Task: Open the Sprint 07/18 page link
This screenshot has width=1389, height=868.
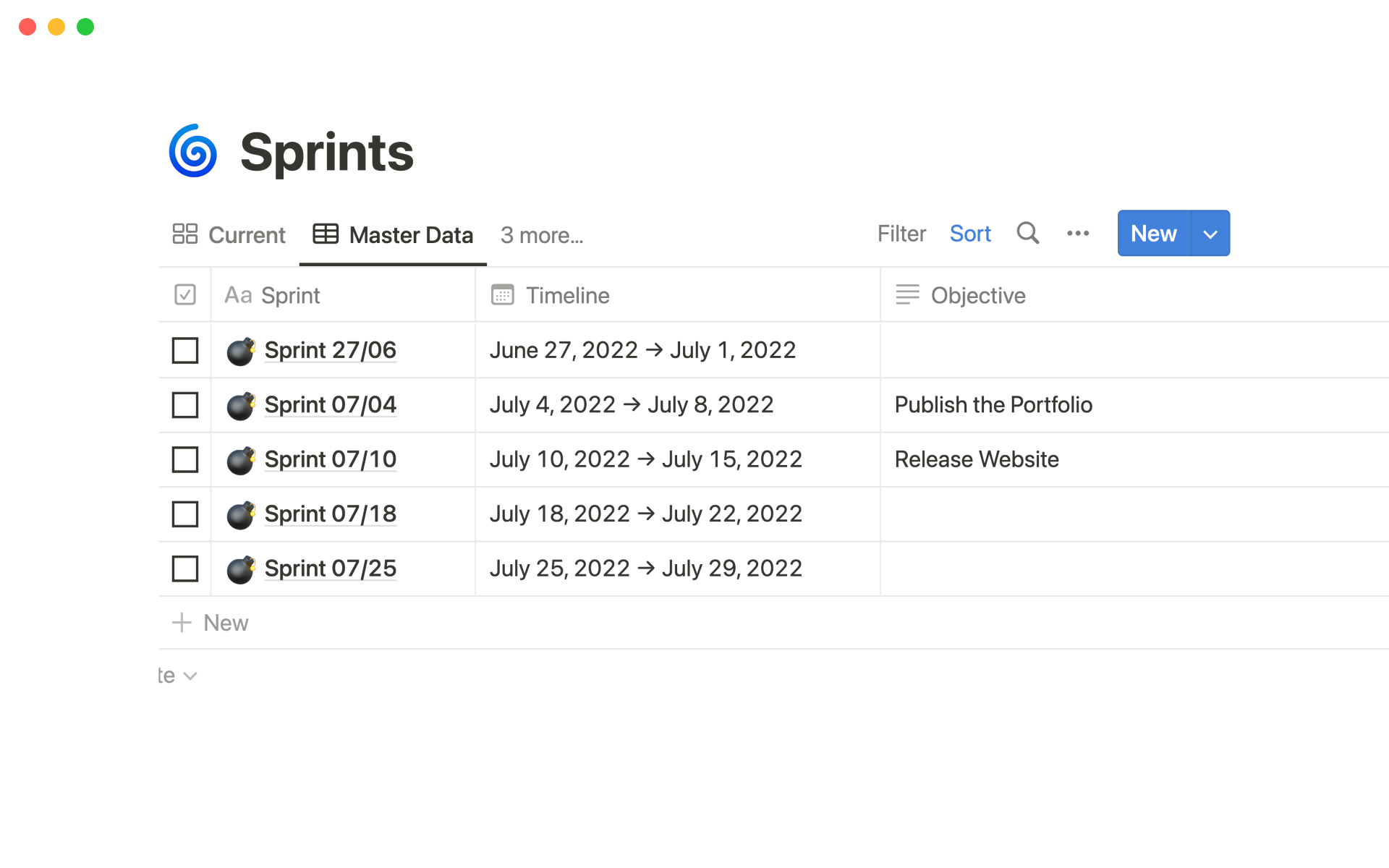Action: (x=330, y=514)
